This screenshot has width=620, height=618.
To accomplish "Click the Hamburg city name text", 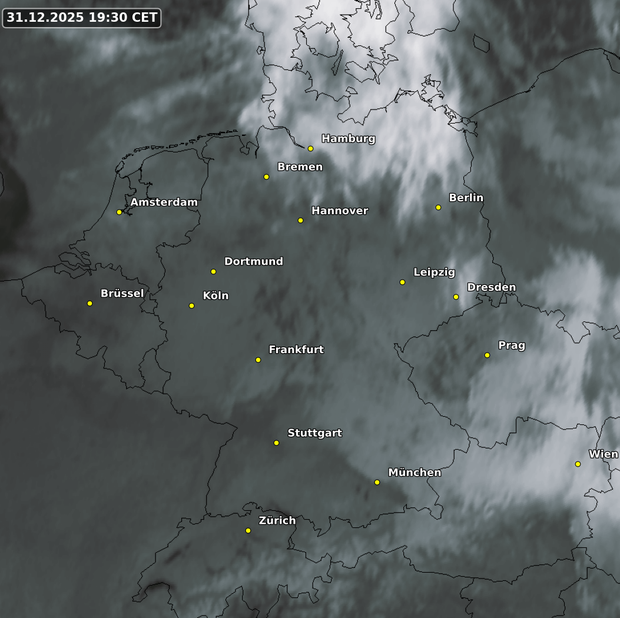I will coord(348,139).
